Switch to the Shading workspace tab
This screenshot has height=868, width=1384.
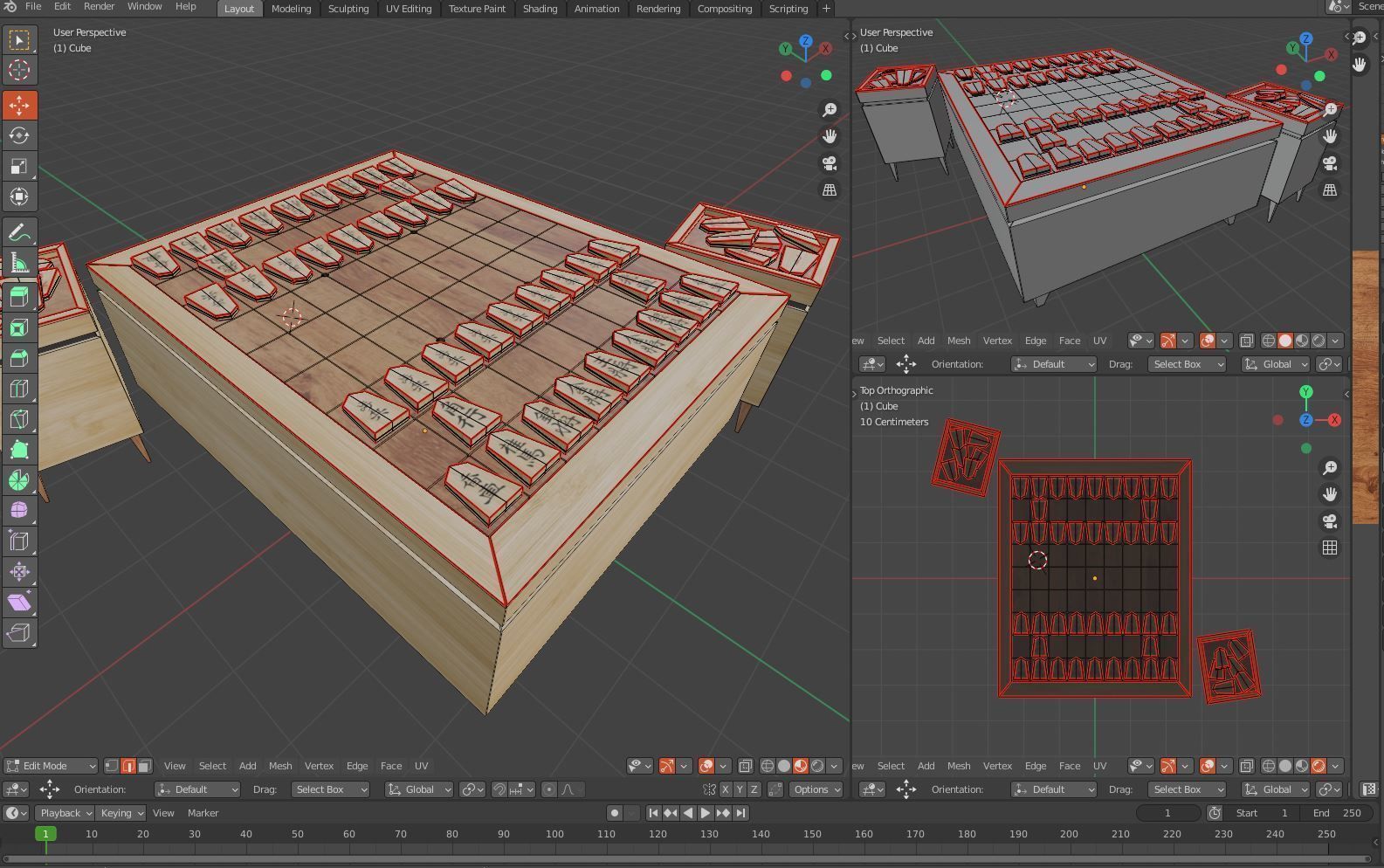click(540, 9)
